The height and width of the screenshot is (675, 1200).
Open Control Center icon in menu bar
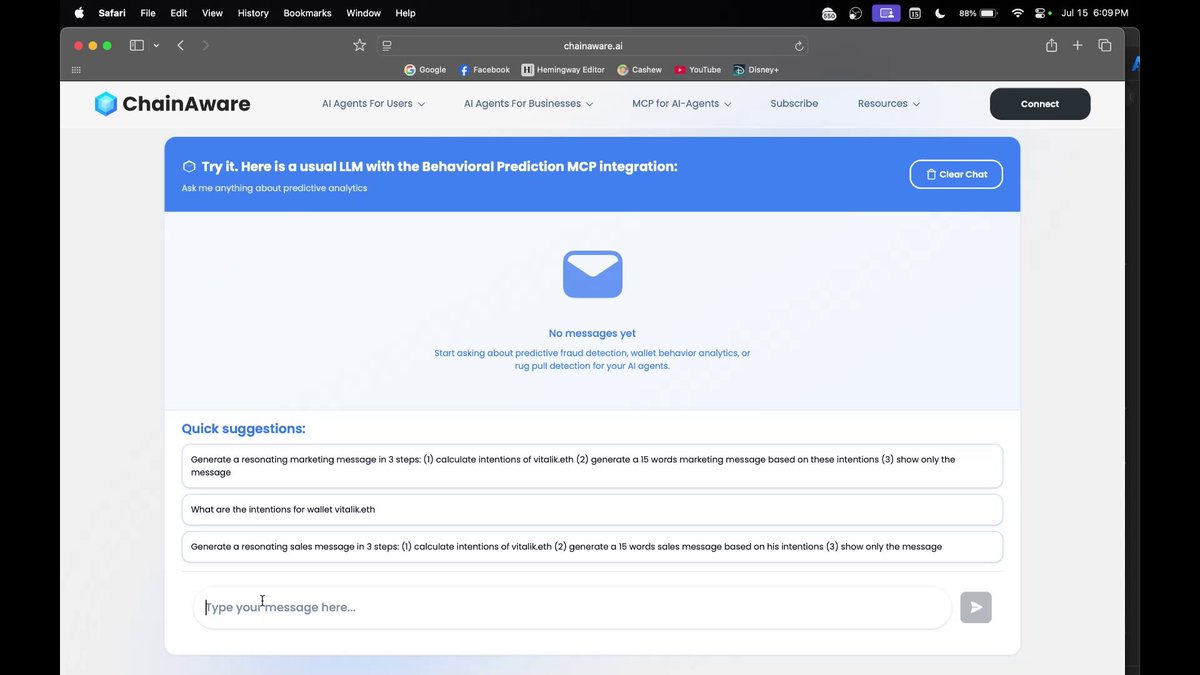click(1043, 13)
